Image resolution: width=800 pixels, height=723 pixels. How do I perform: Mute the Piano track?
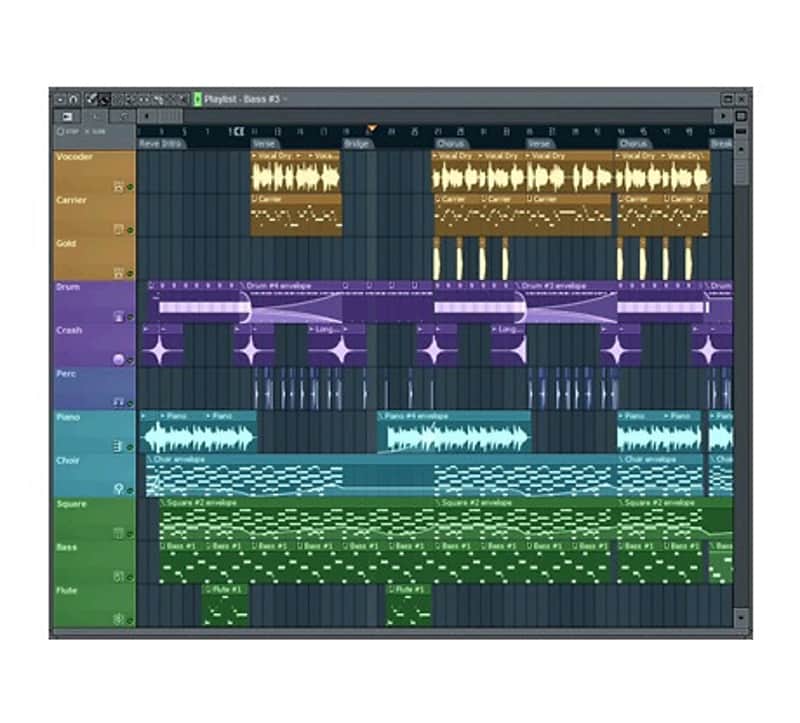tap(130, 447)
